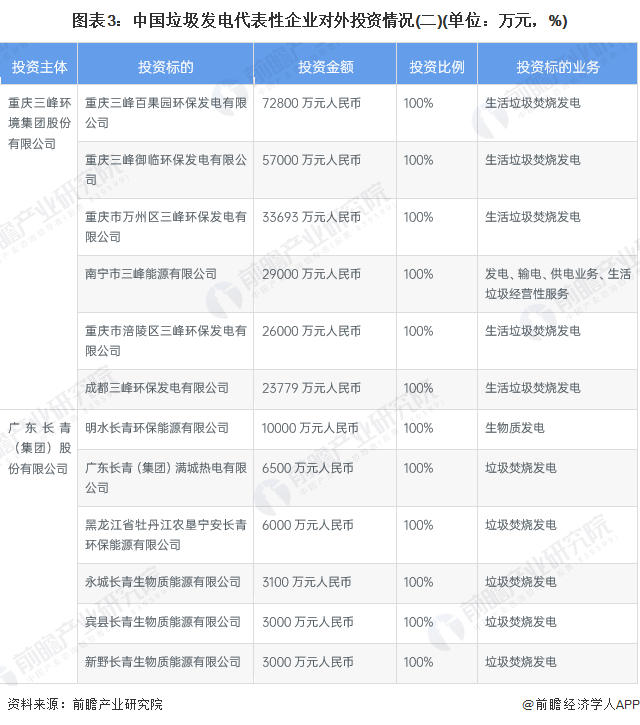Click the '投资金额' column header
The image size is (640, 725).
pyautogui.click(x=325, y=67)
